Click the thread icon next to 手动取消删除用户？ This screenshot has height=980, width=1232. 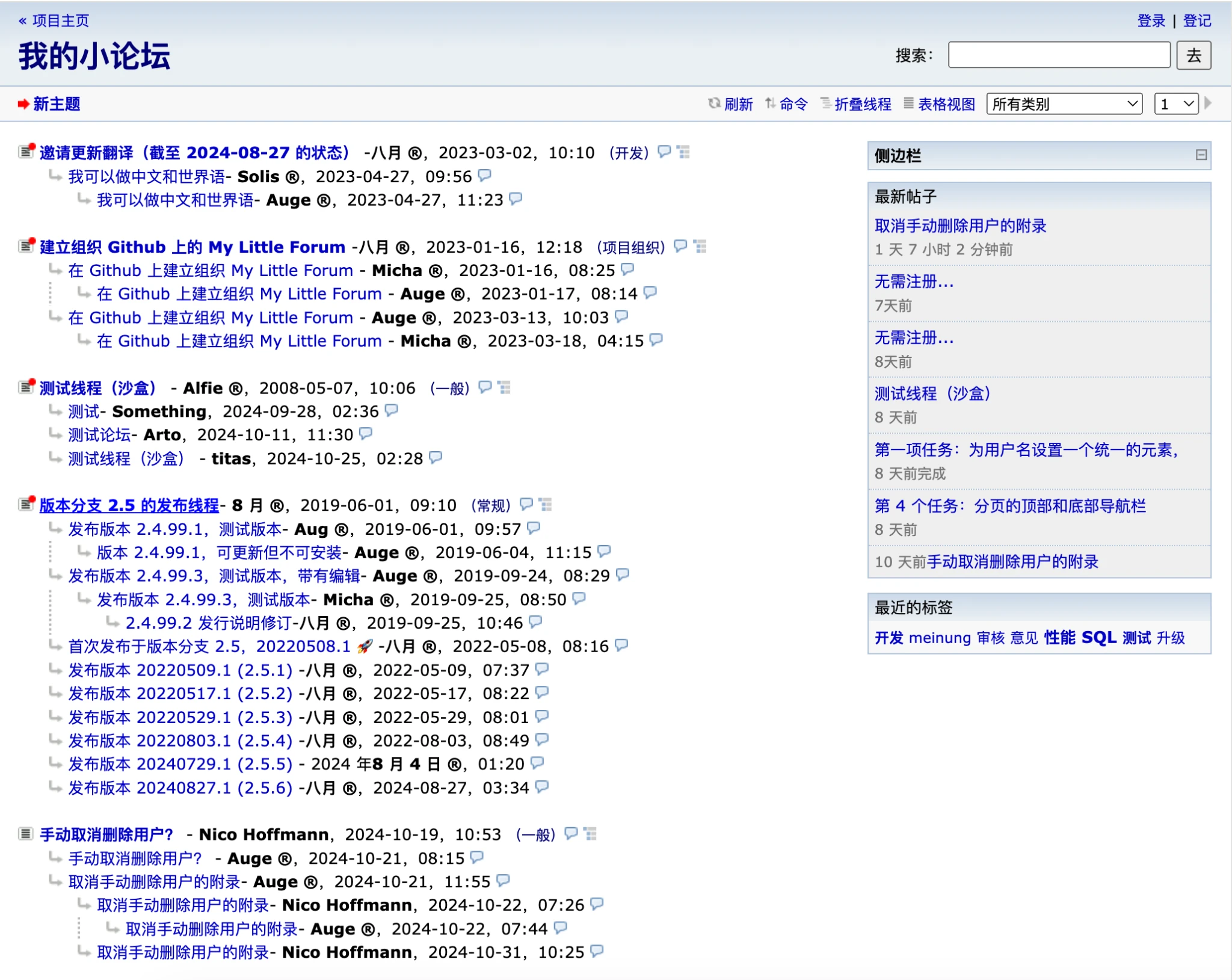pyautogui.click(x=25, y=834)
